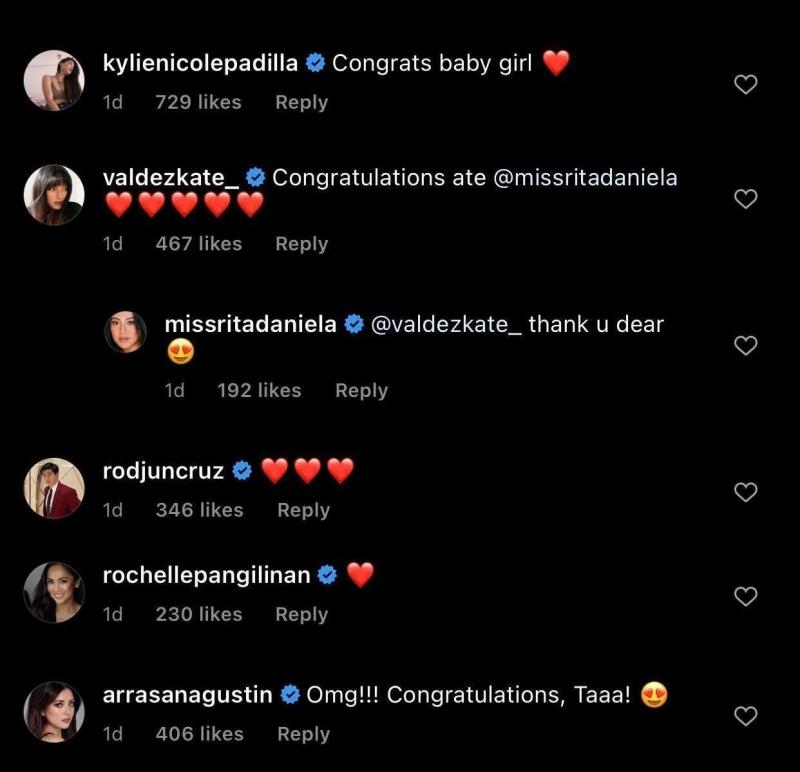Open valdezkate_ profile avatar
800x772 pixels.
pyautogui.click(x=54, y=195)
